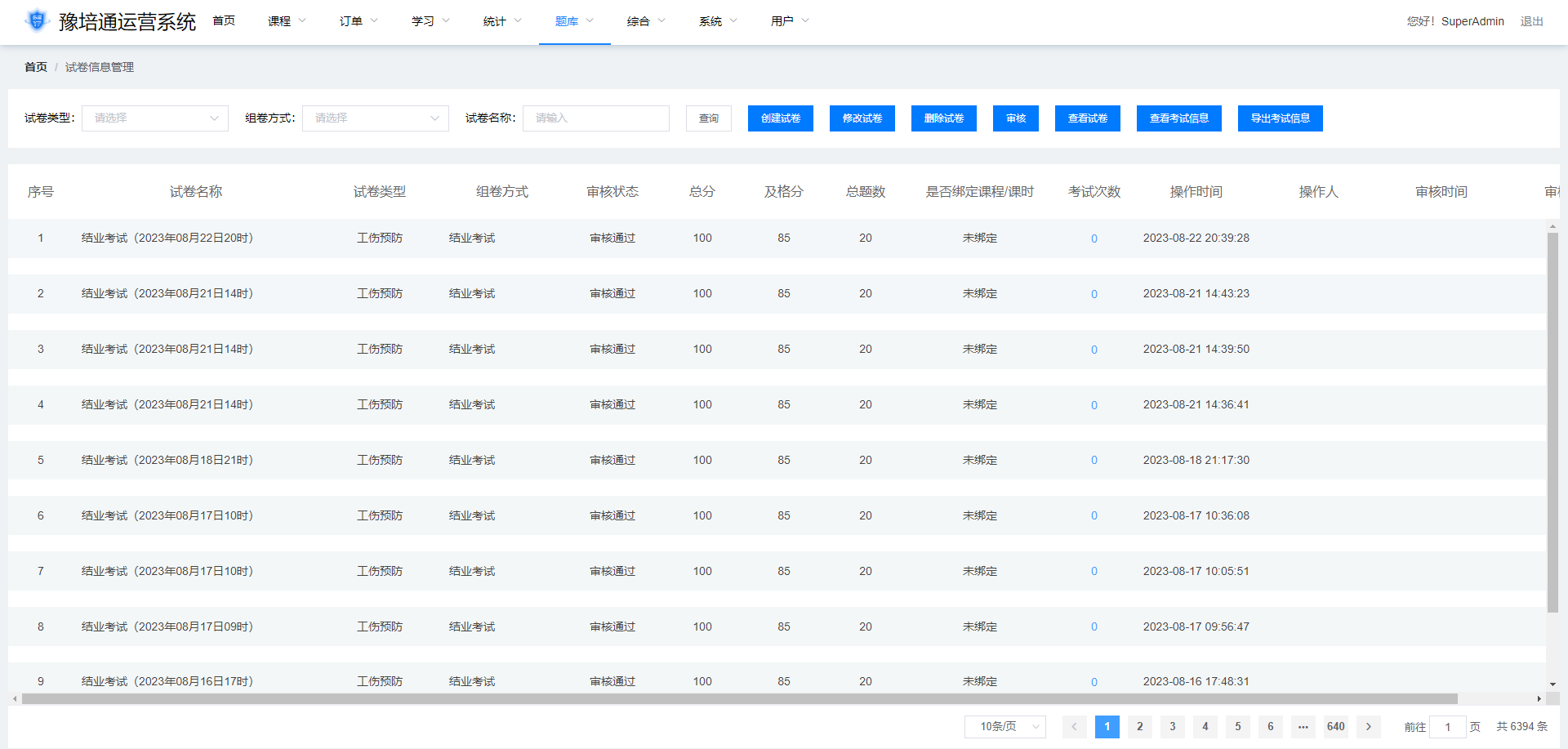Click the 导出考试信息 button
This screenshot has width=1568, height=749.
pyautogui.click(x=1281, y=118)
